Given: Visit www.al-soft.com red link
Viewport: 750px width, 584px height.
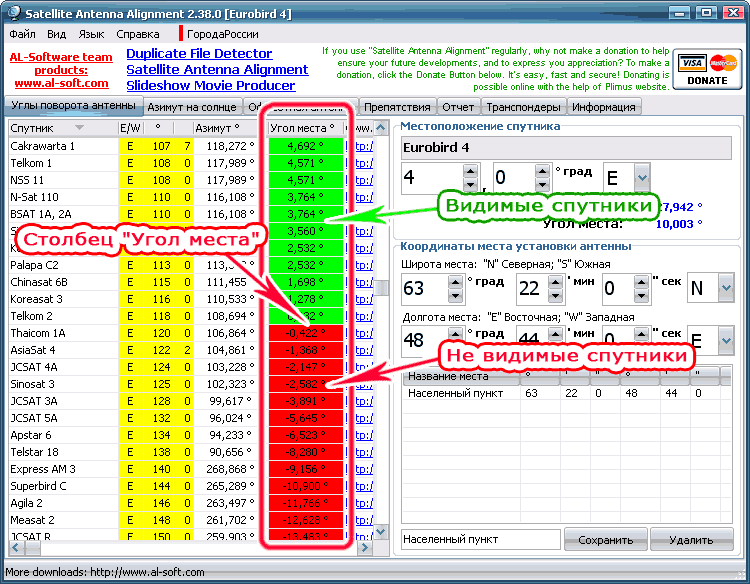Looking at the screenshot, I should point(61,83).
